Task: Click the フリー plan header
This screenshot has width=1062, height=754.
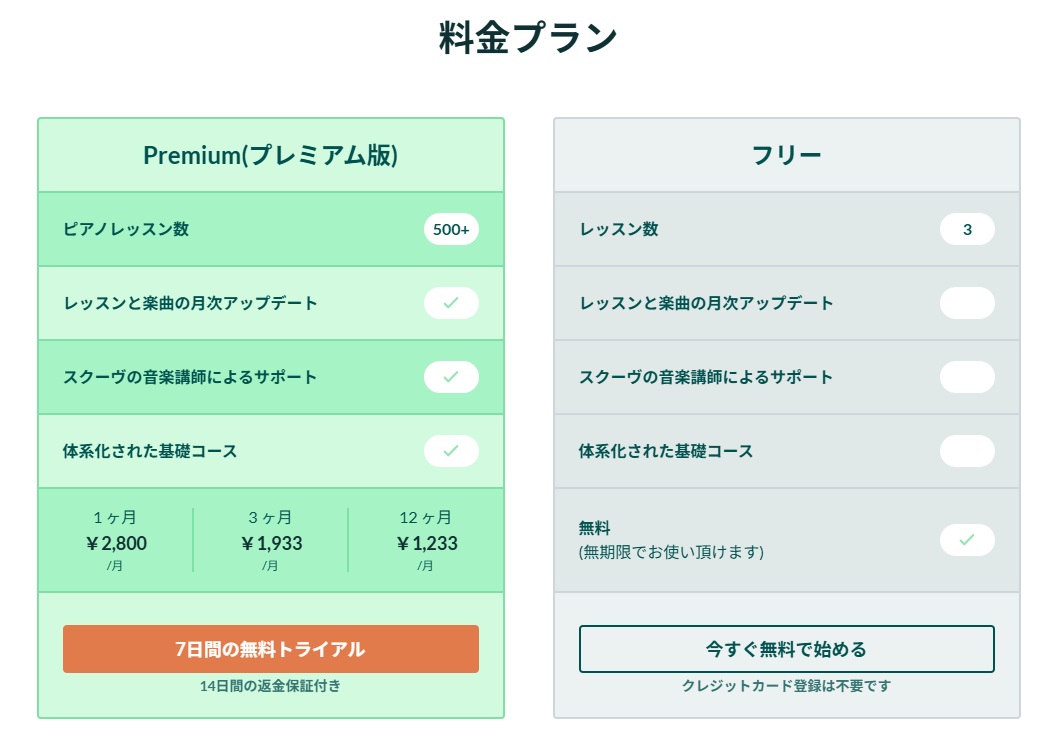Action: (x=786, y=155)
